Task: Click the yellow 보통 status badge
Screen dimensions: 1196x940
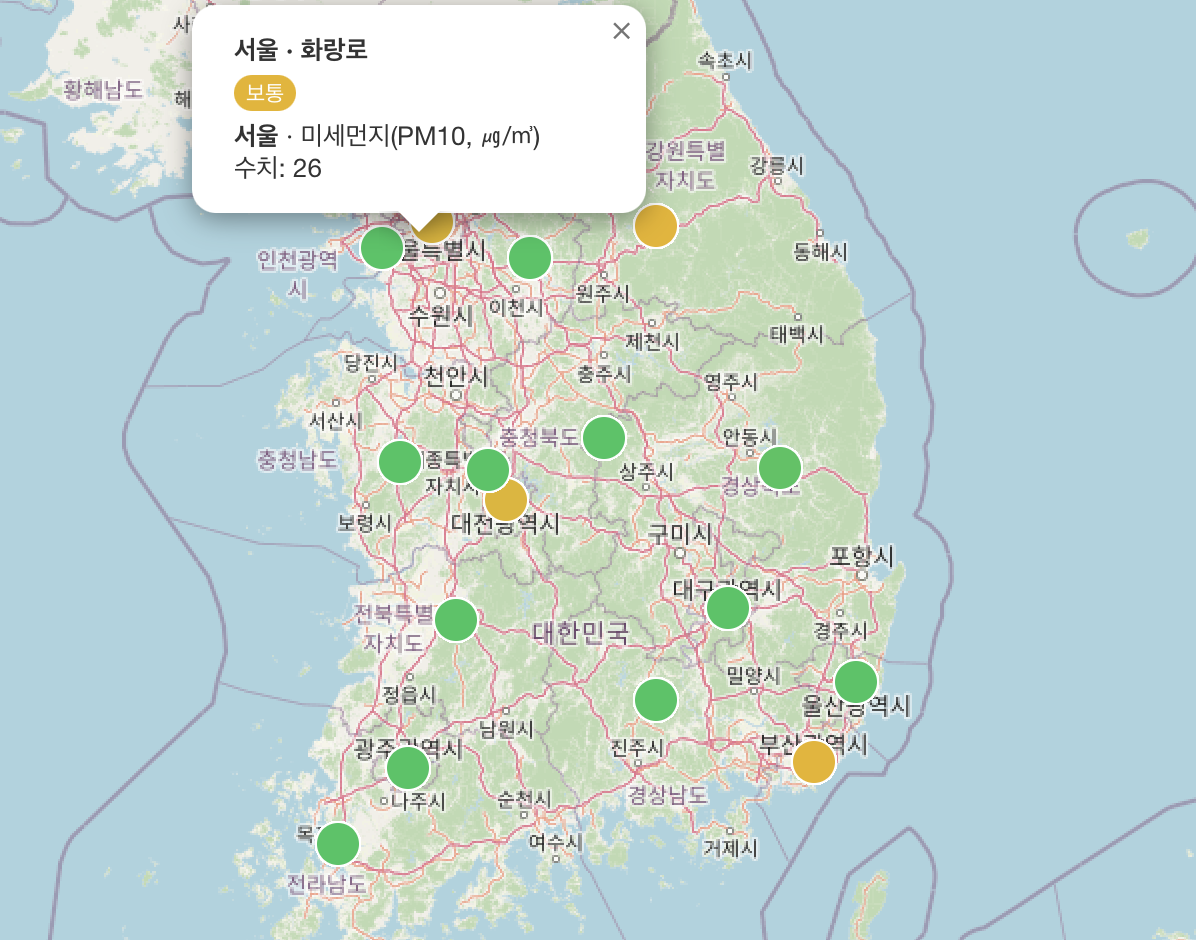Action: [x=263, y=93]
